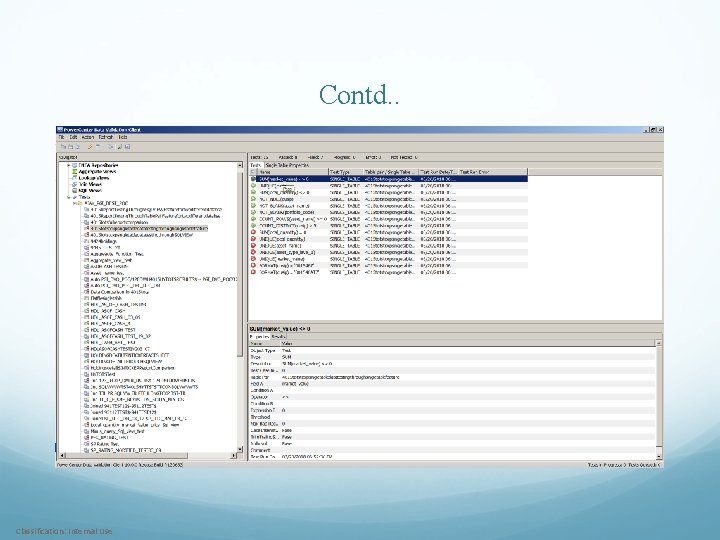Click the yellow pencil edit toolbar icon
Viewport: 720px width, 540px height.
click(90, 147)
